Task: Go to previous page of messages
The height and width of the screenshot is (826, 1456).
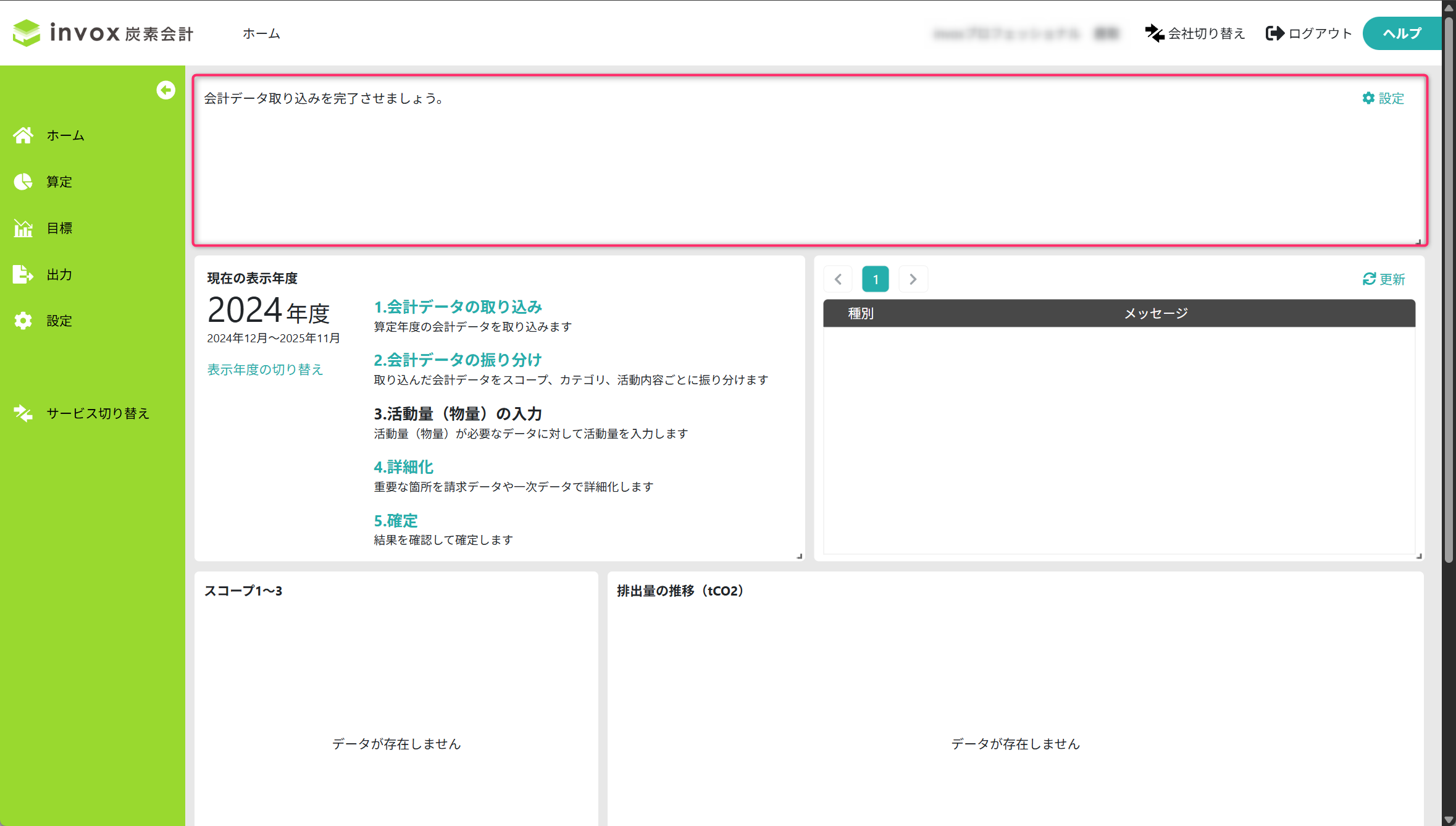Action: pos(838,279)
